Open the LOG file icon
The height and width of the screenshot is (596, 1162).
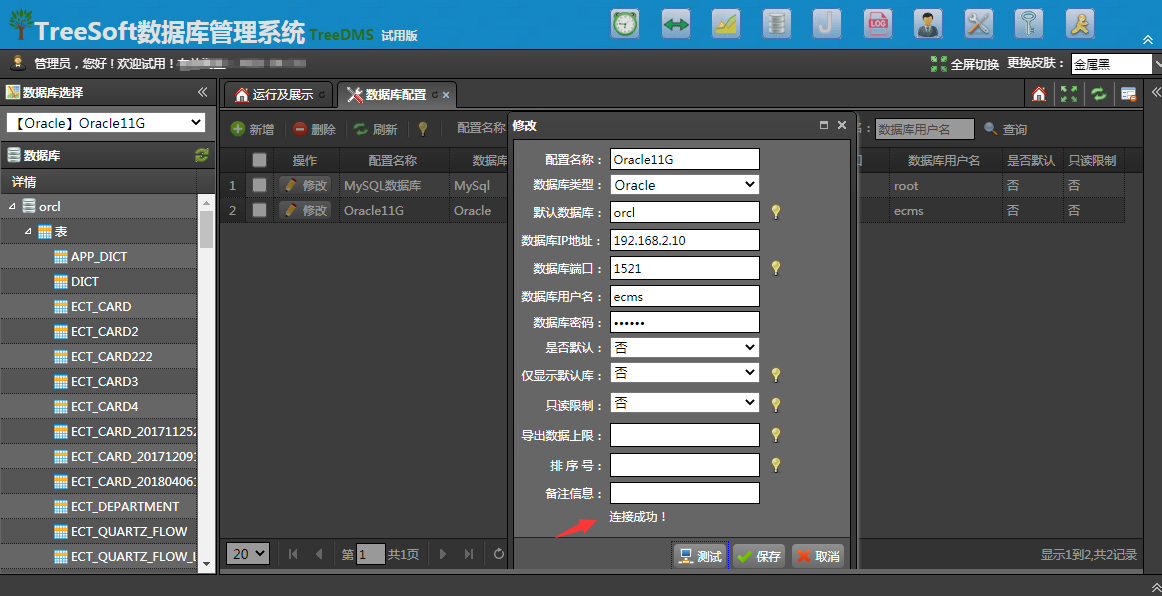coord(878,24)
